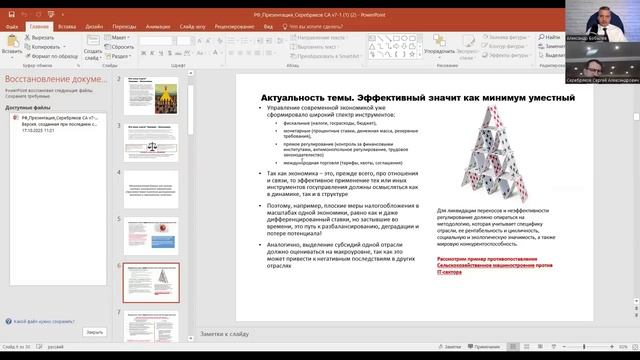Image resolution: width=640 pixels, height=360 pixels.
Task: Open the Заливка фигуры shape fill menu
Action: click(x=506, y=37)
